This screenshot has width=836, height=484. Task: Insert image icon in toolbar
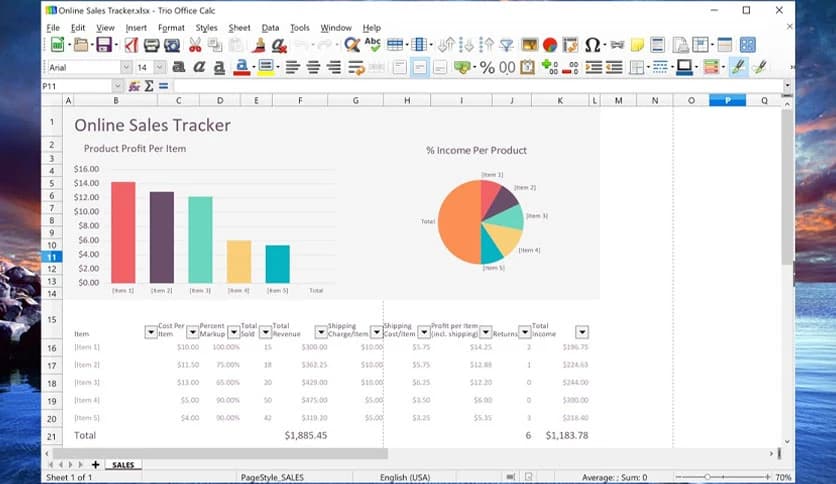(529, 45)
